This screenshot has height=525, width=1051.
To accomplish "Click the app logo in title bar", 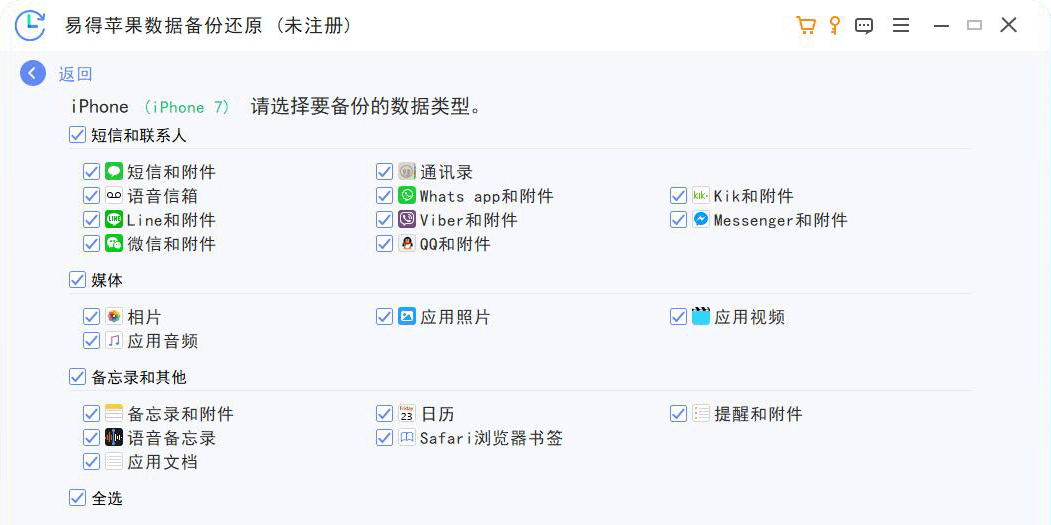I will click(30, 26).
